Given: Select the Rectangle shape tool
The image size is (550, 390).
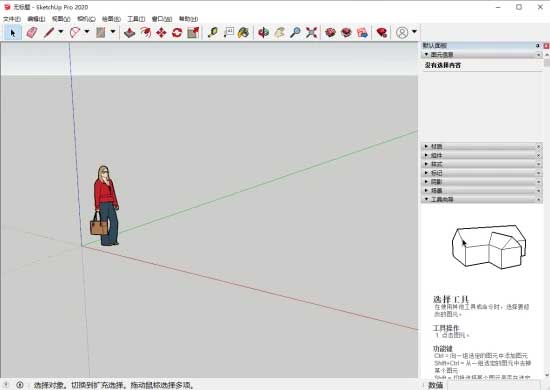Looking at the screenshot, I should coord(101,33).
